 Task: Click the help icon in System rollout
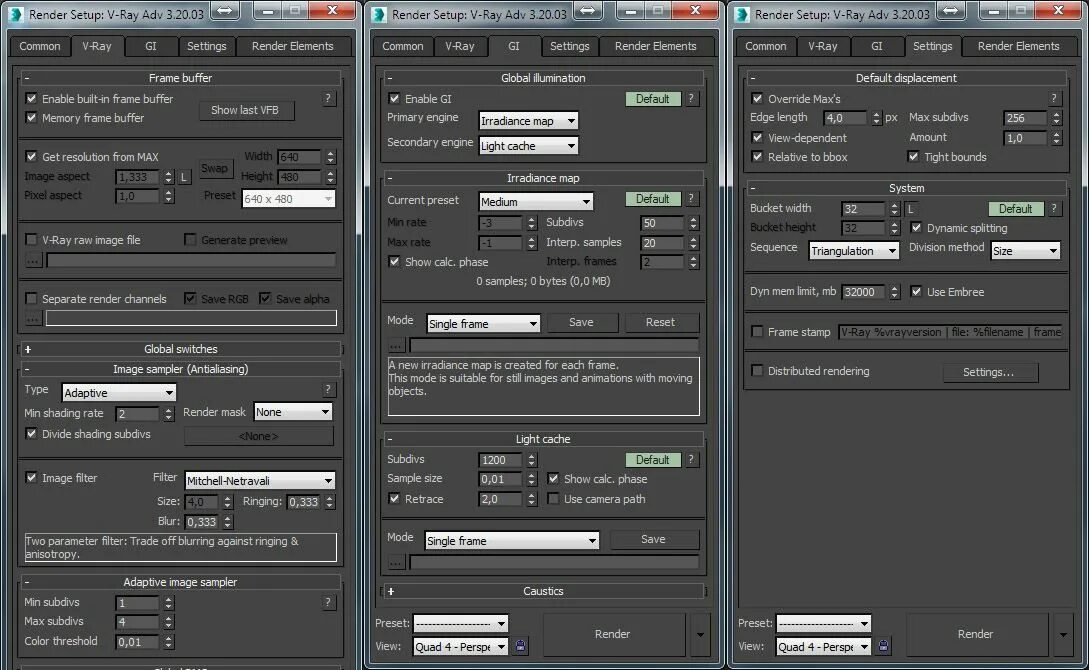(1054, 208)
